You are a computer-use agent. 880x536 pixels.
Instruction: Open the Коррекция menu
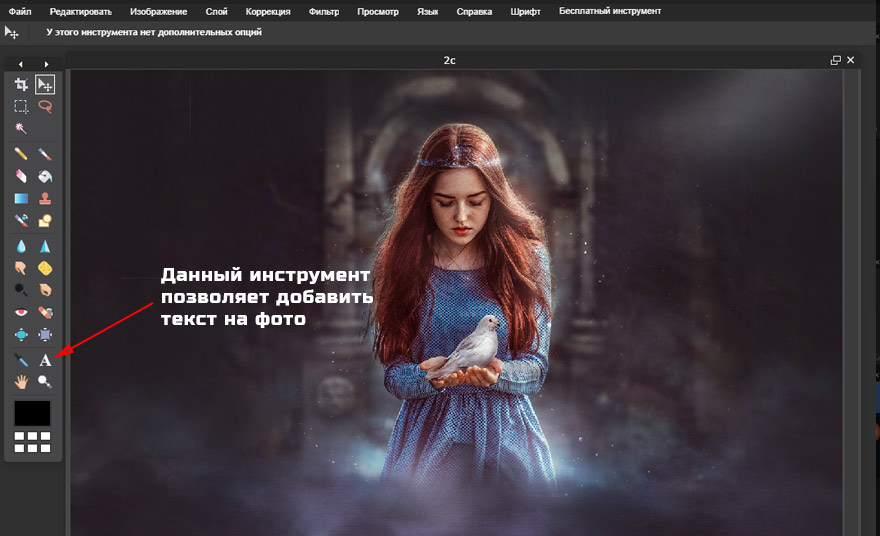[268, 11]
